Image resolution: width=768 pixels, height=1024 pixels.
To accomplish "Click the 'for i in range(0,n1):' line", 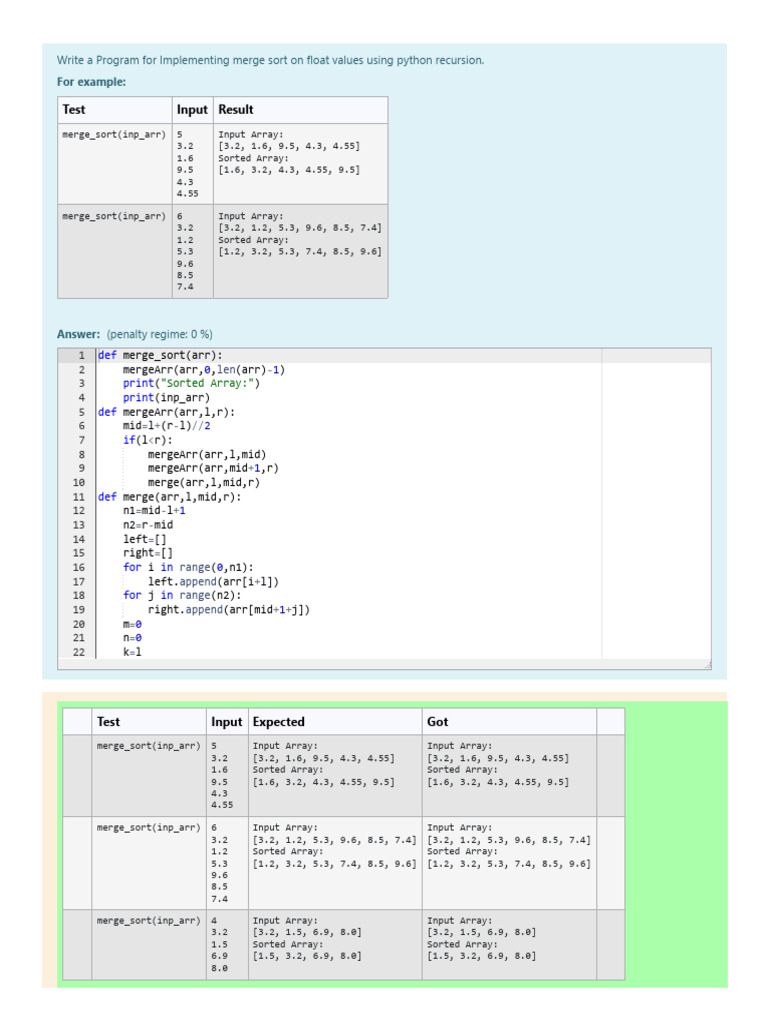I will [x=189, y=567].
